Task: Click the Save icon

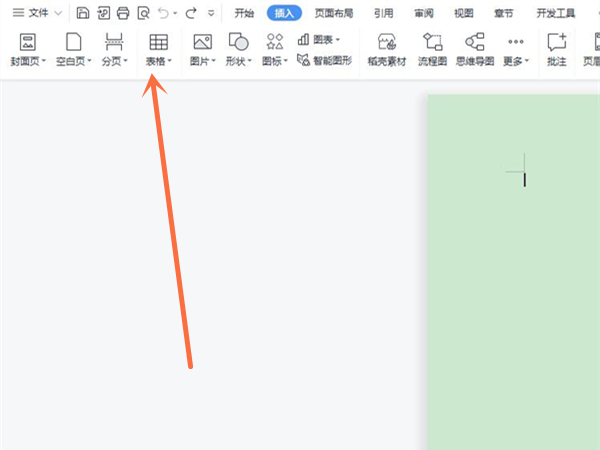Action: click(83, 13)
